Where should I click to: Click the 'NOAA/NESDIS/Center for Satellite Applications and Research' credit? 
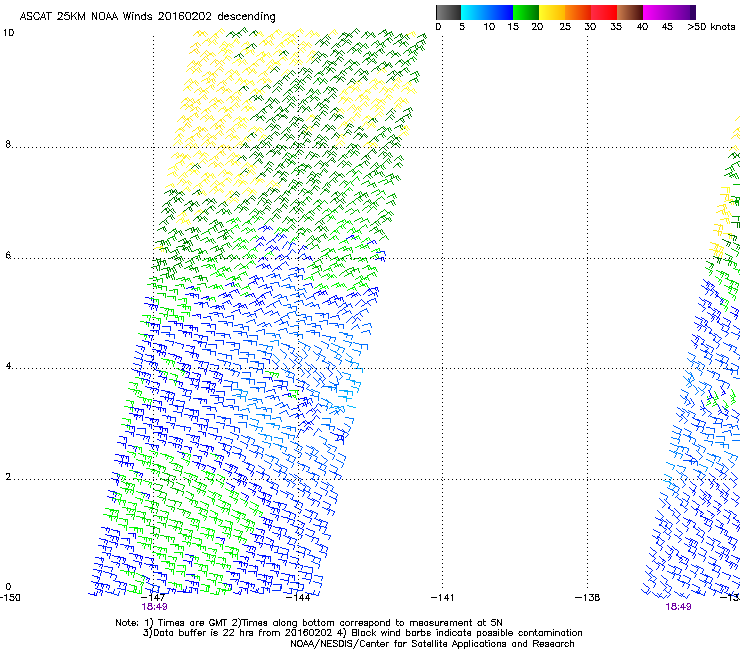[x=432, y=644]
